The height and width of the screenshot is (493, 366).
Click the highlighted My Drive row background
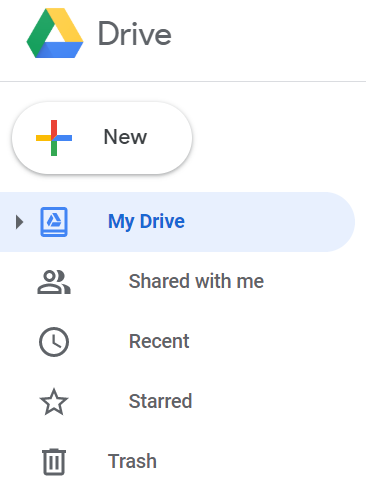pos(177,222)
